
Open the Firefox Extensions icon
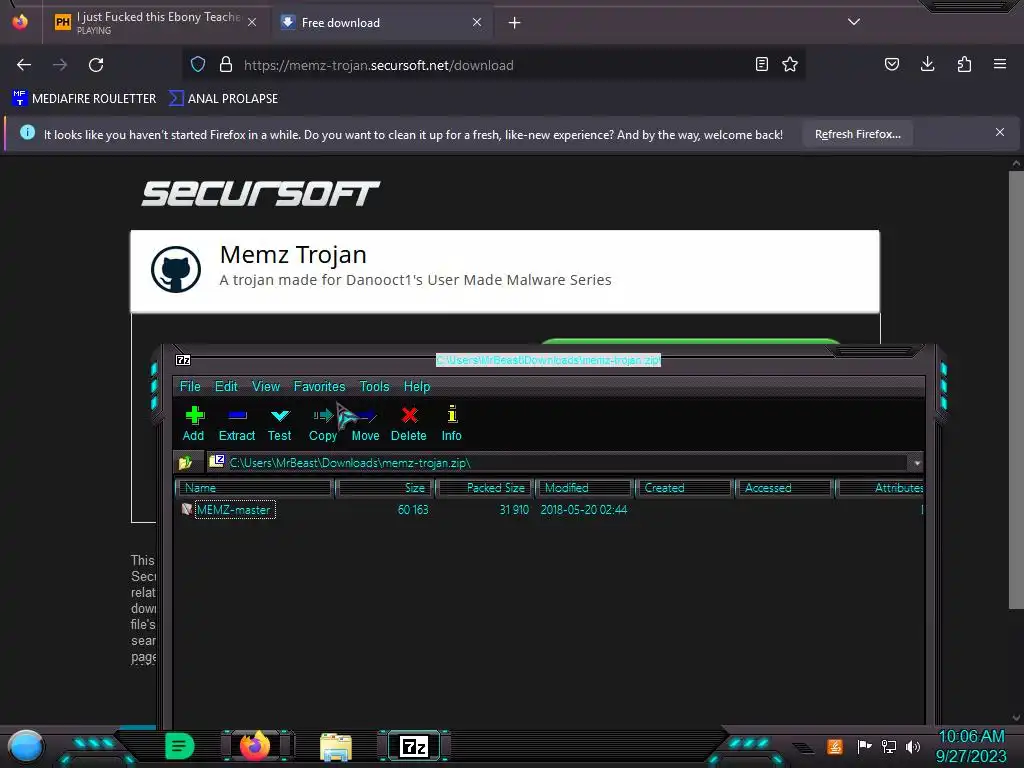coord(964,64)
